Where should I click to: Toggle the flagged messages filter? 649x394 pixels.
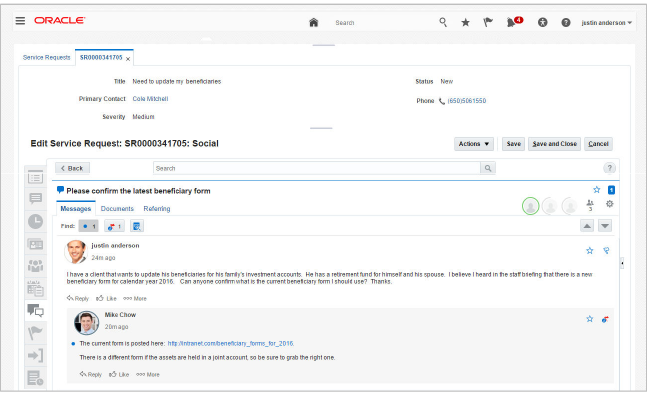(x=114, y=226)
